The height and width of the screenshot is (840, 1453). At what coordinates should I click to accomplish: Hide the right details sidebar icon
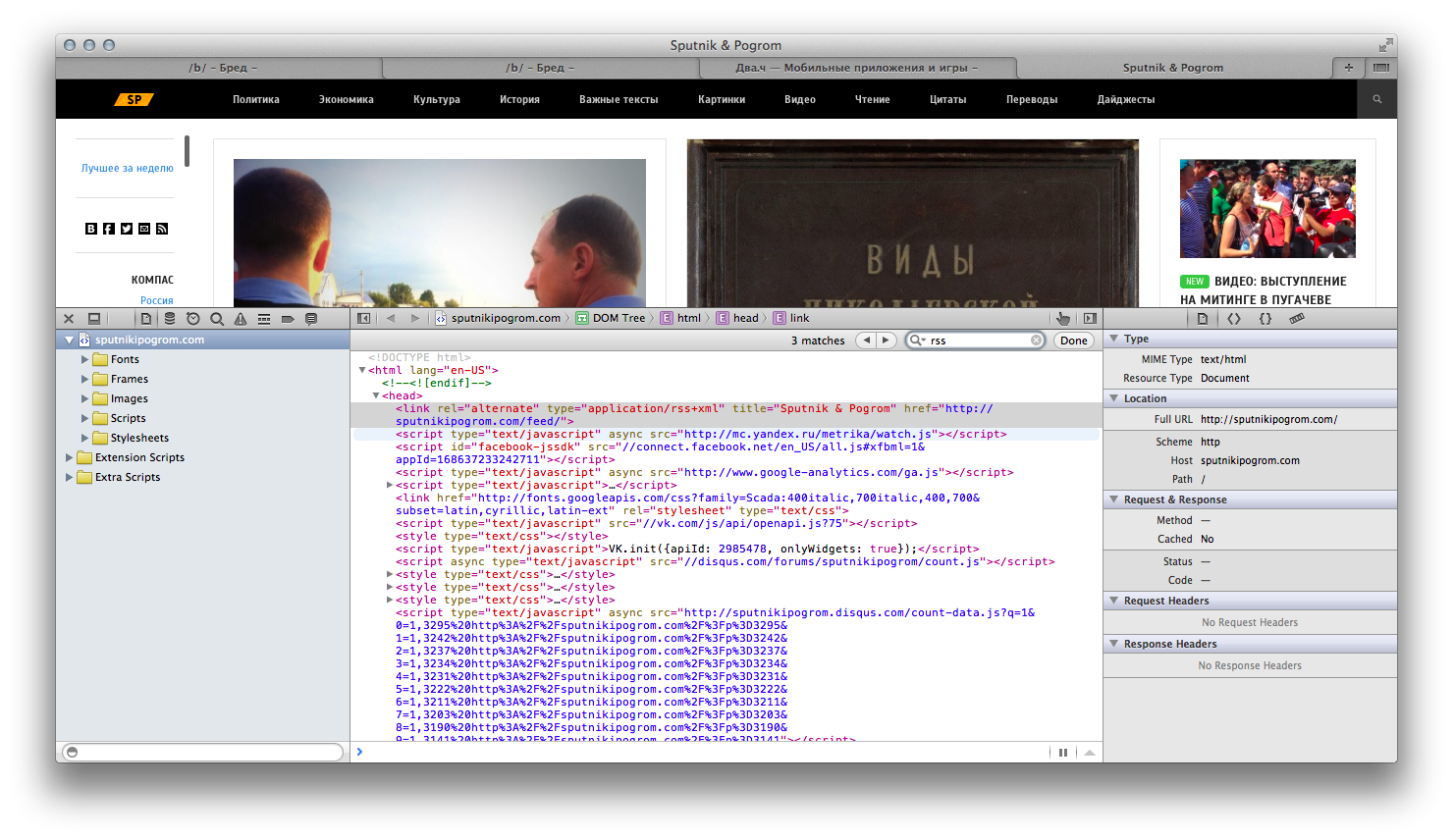pyautogui.click(x=1090, y=318)
